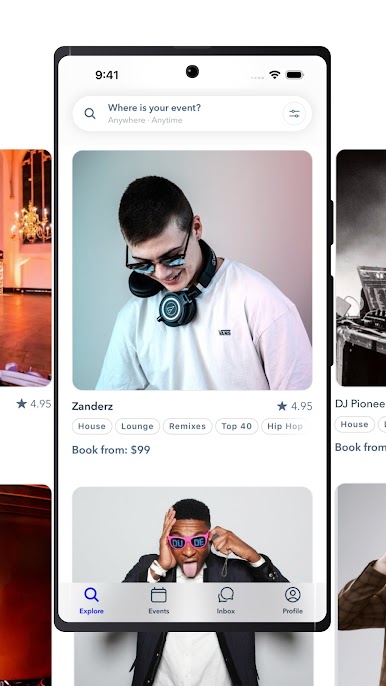Select the House genre chip under Zanderz

click(x=92, y=426)
